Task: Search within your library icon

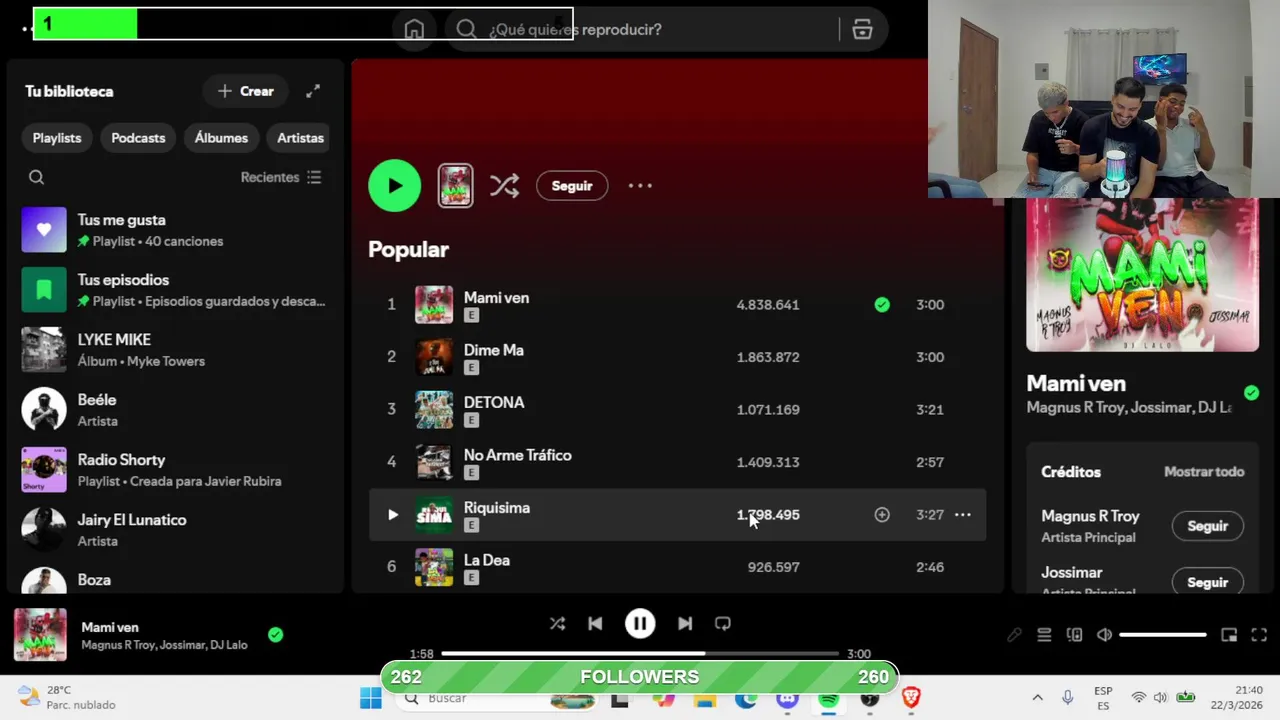Action: tap(37, 177)
